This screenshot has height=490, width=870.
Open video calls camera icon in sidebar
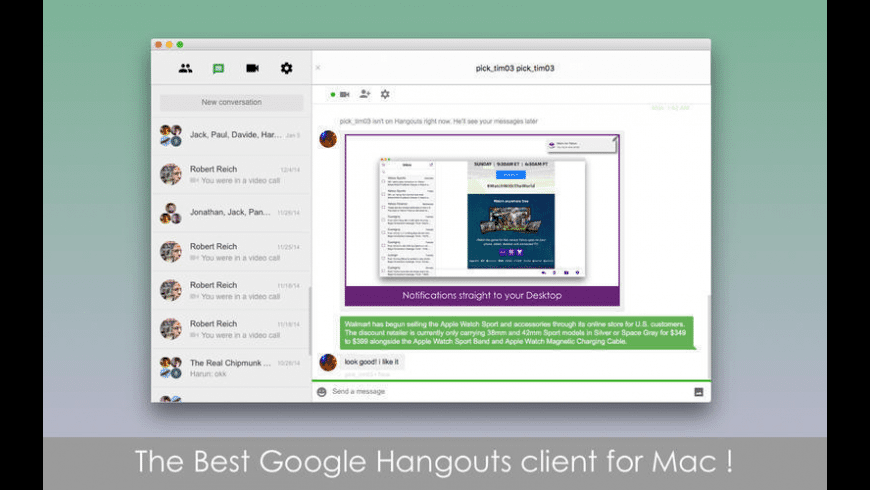[252, 68]
